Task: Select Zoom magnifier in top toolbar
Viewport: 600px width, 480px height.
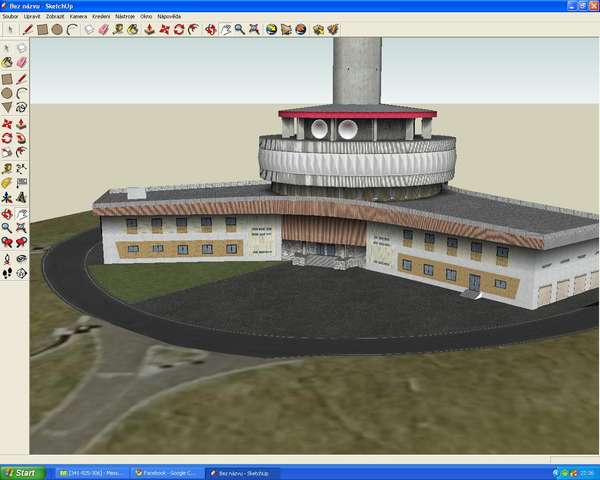Action: coord(240,29)
